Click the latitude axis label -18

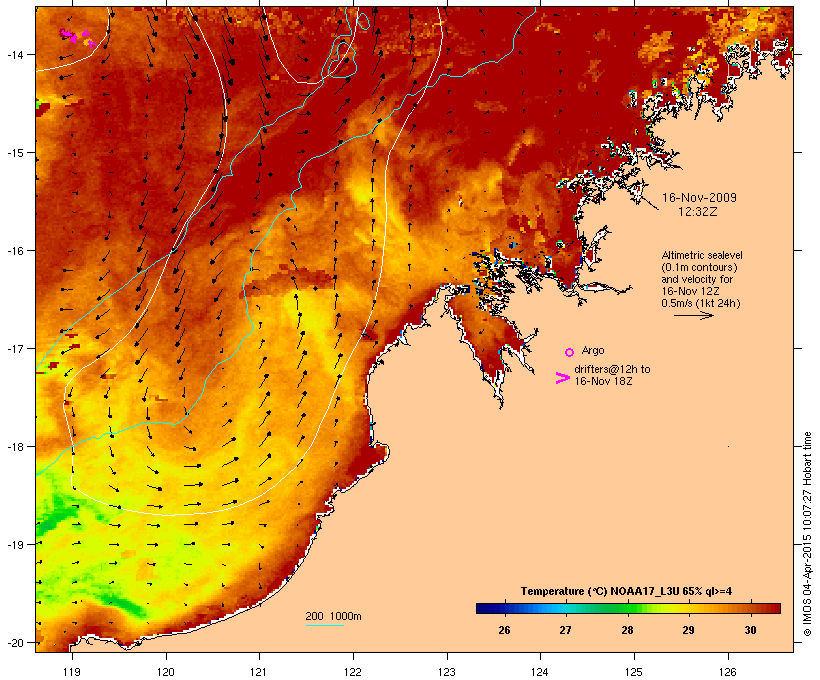14,446
